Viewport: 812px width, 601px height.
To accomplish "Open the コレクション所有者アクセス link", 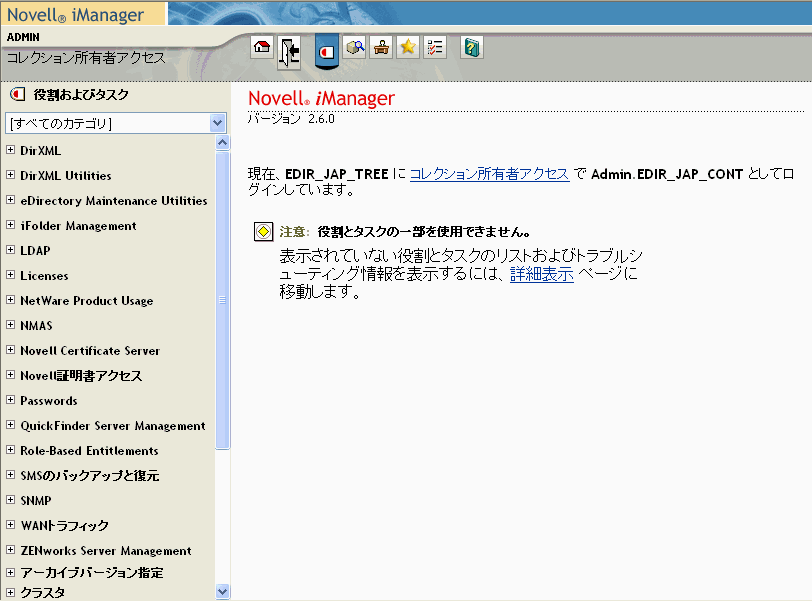I will 489,174.
